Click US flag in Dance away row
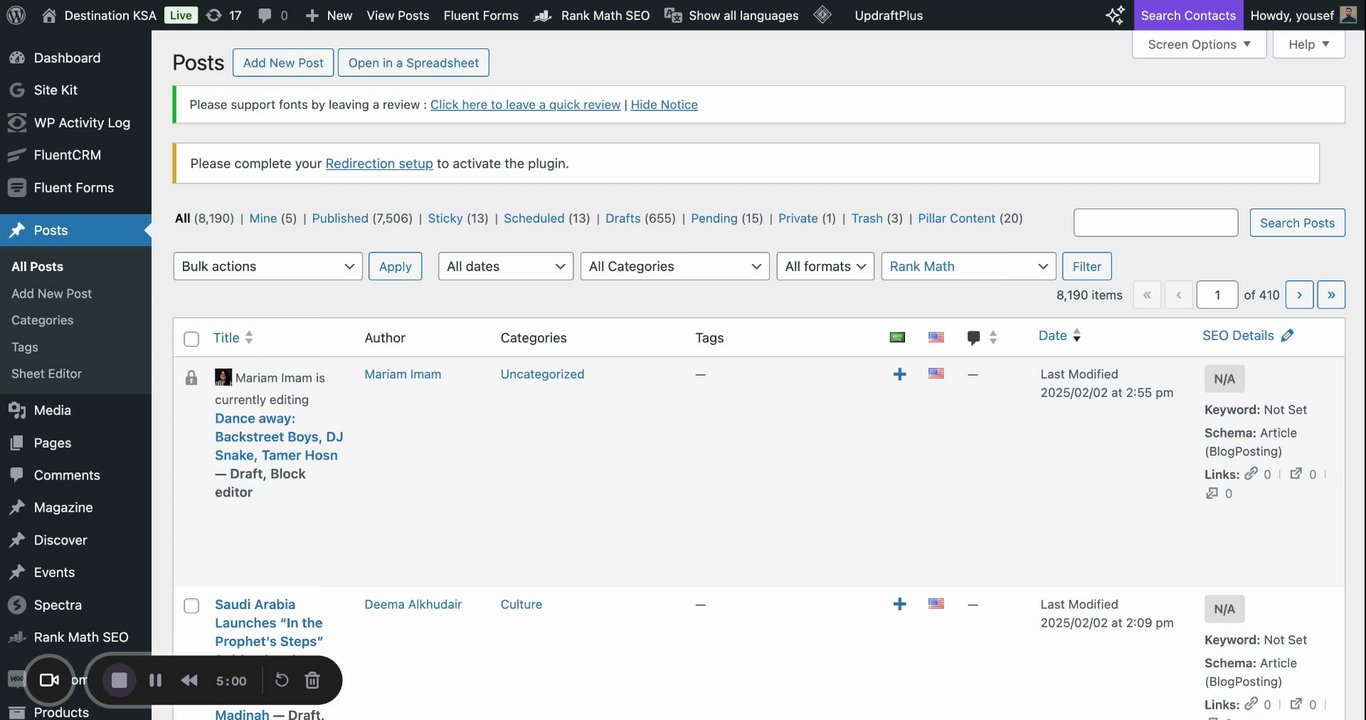1366x720 pixels. [x=936, y=373]
